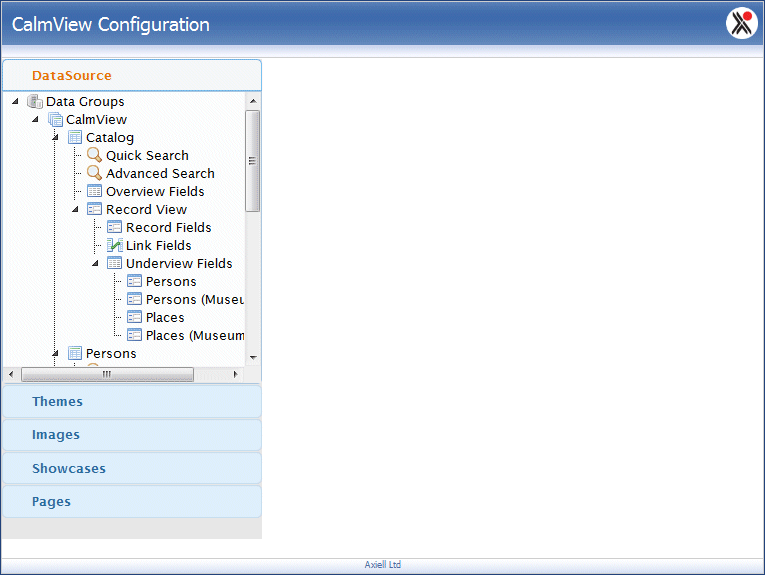Collapse the CalmView tree node
This screenshot has width=765, height=575.
[35, 119]
